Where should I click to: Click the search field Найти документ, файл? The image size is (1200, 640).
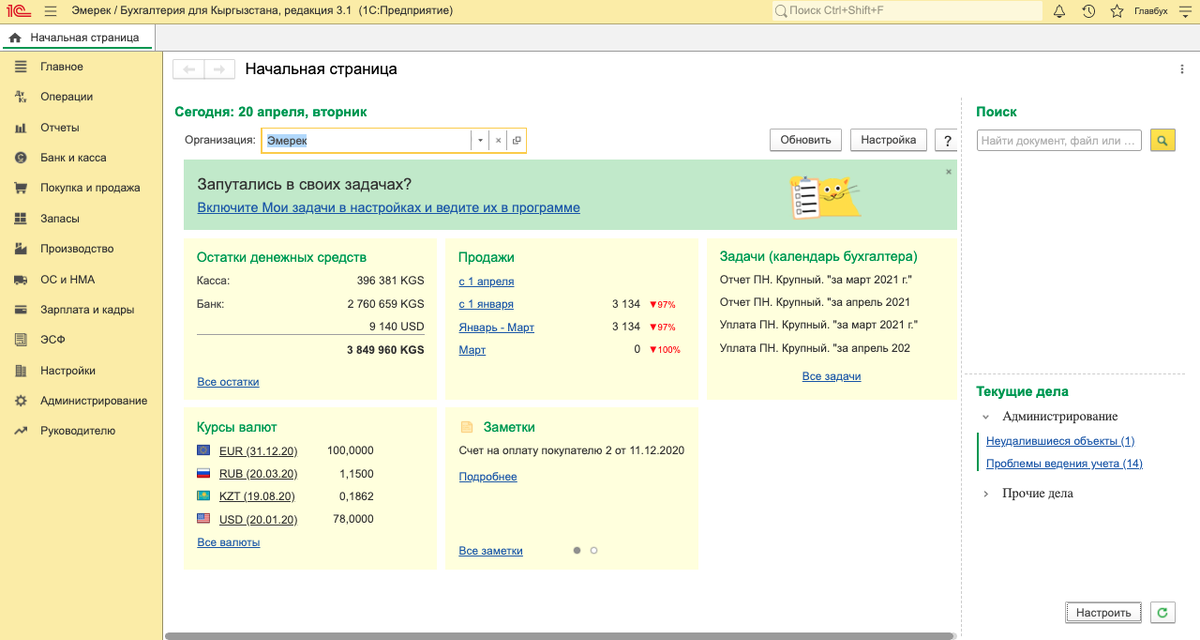1059,141
